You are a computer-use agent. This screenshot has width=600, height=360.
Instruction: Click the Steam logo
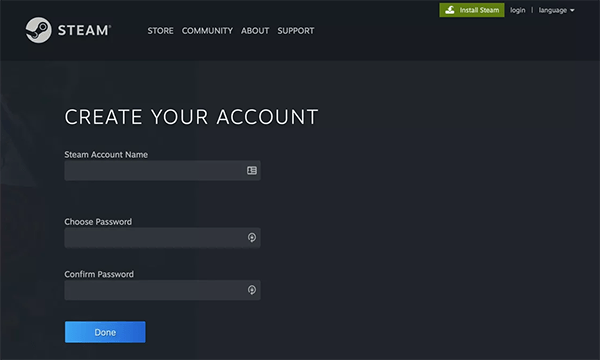click(x=68, y=30)
